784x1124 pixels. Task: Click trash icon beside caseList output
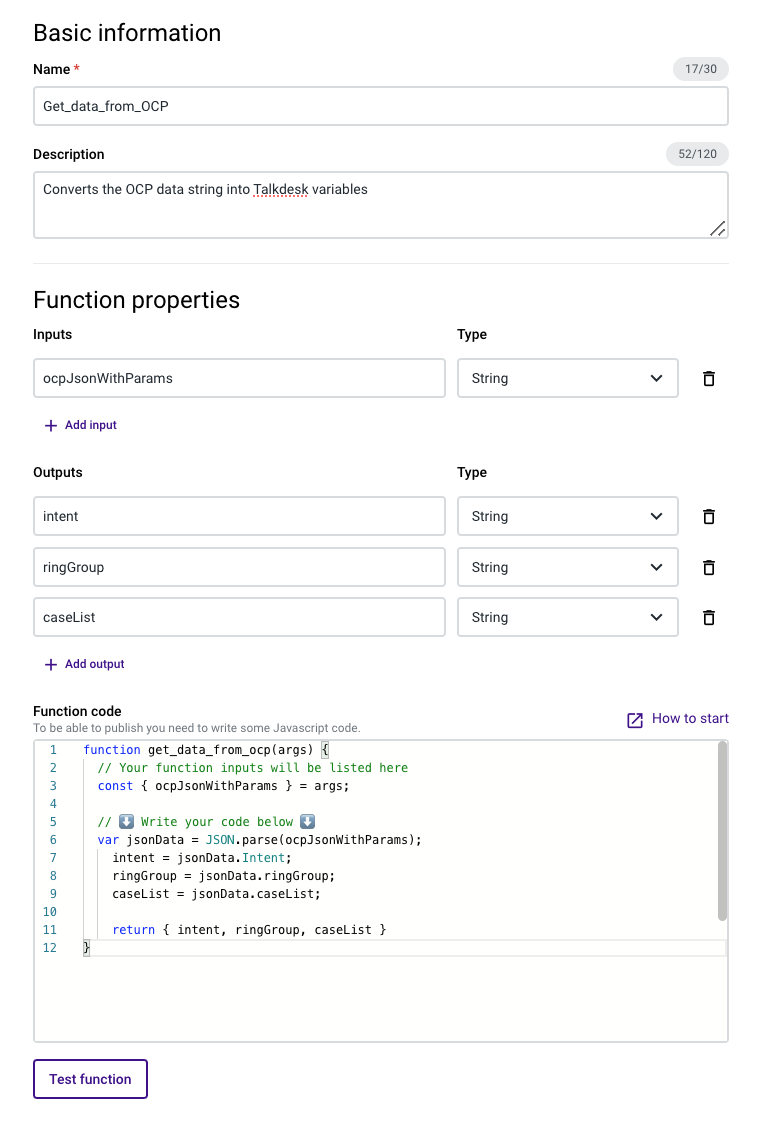(x=709, y=618)
